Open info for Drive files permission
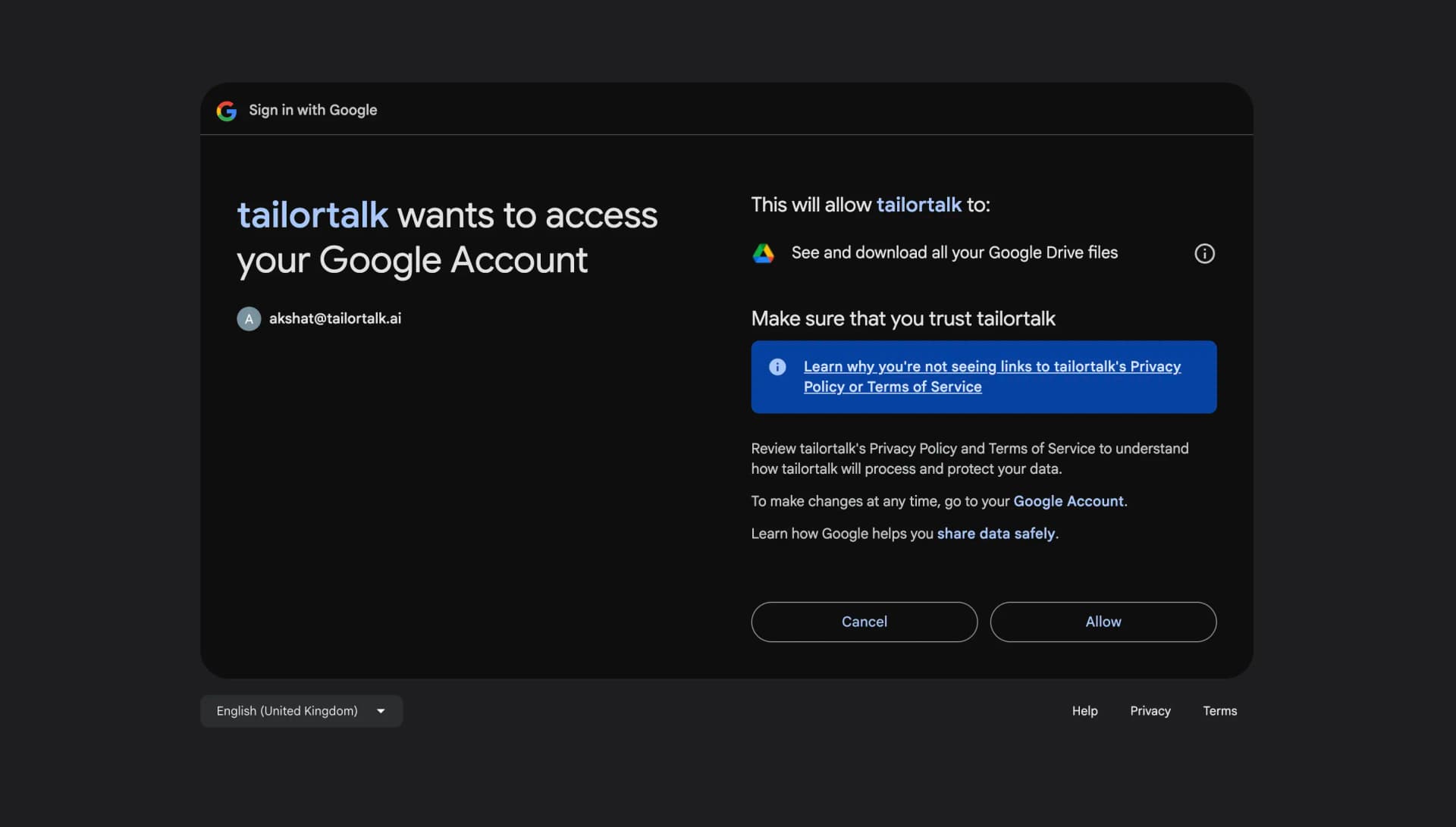Screen dimensions: 1456x827 click(1204, 253)
